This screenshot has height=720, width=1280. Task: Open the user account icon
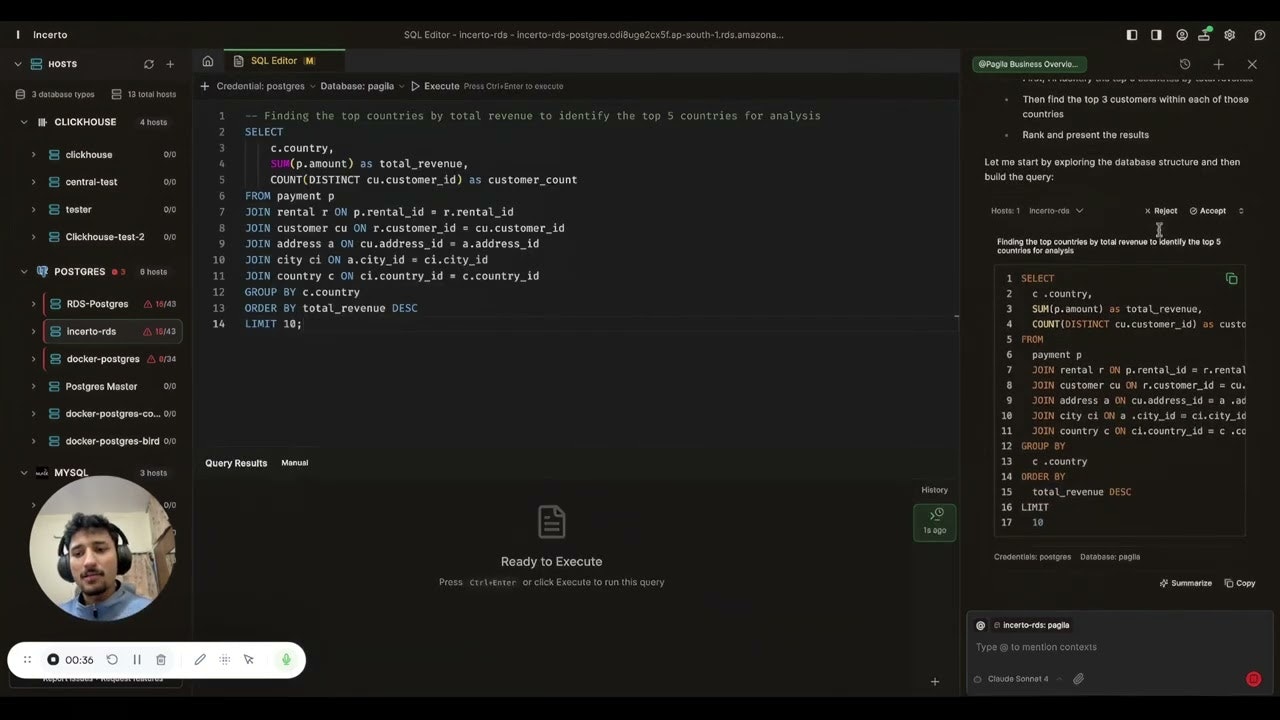click(1182, 35)
